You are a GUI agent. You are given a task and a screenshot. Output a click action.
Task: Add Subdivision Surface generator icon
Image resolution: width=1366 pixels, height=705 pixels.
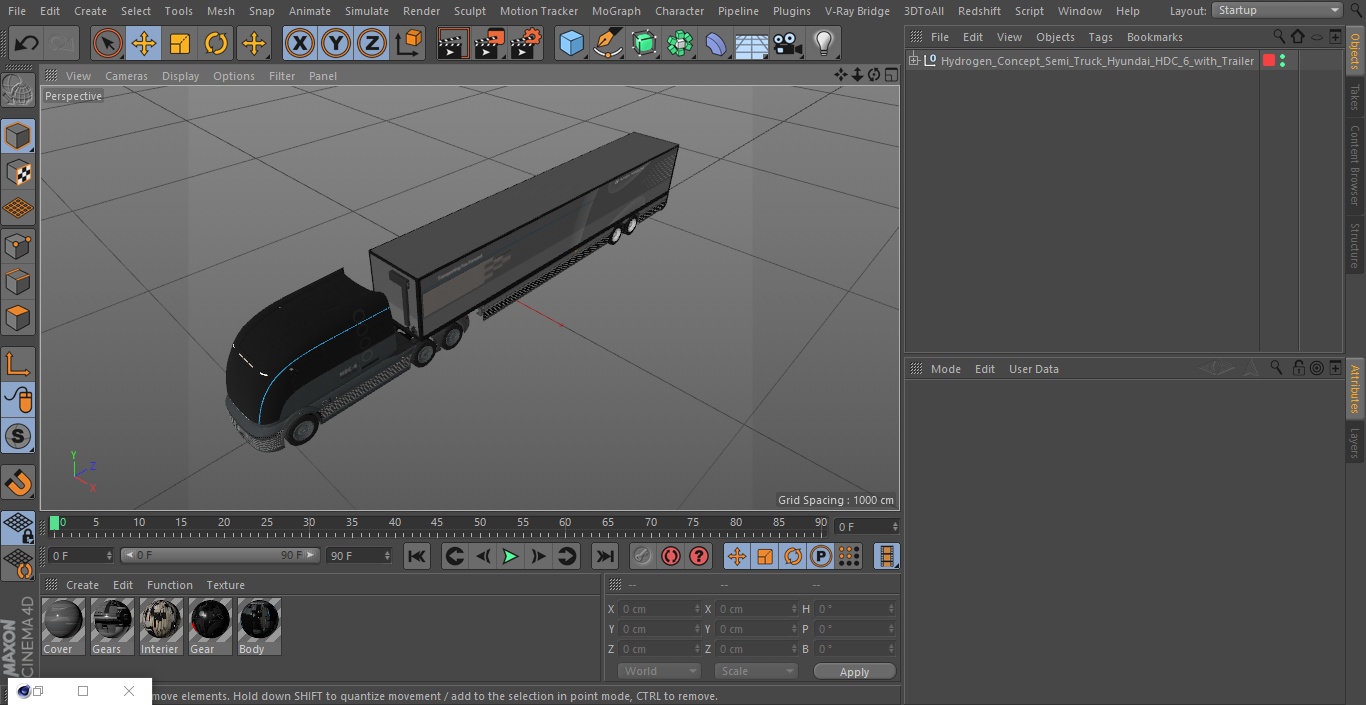tap(644, 43)
